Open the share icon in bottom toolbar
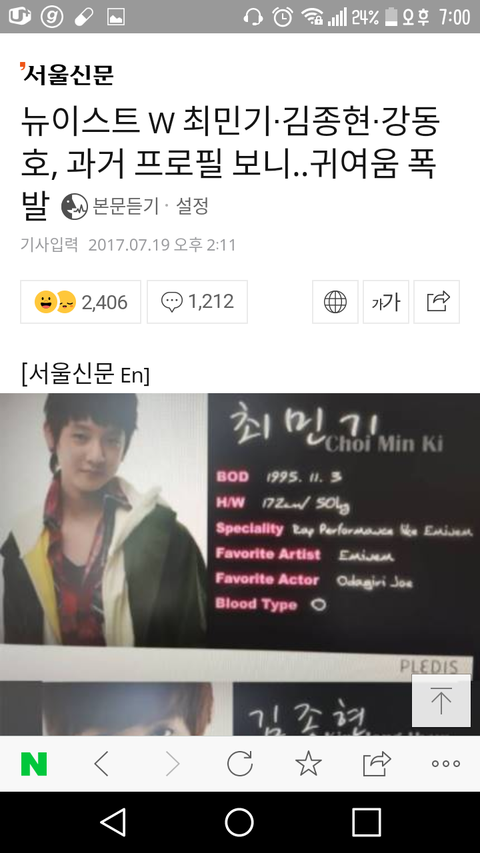480x853 pixels. click(x=377, y=764)
